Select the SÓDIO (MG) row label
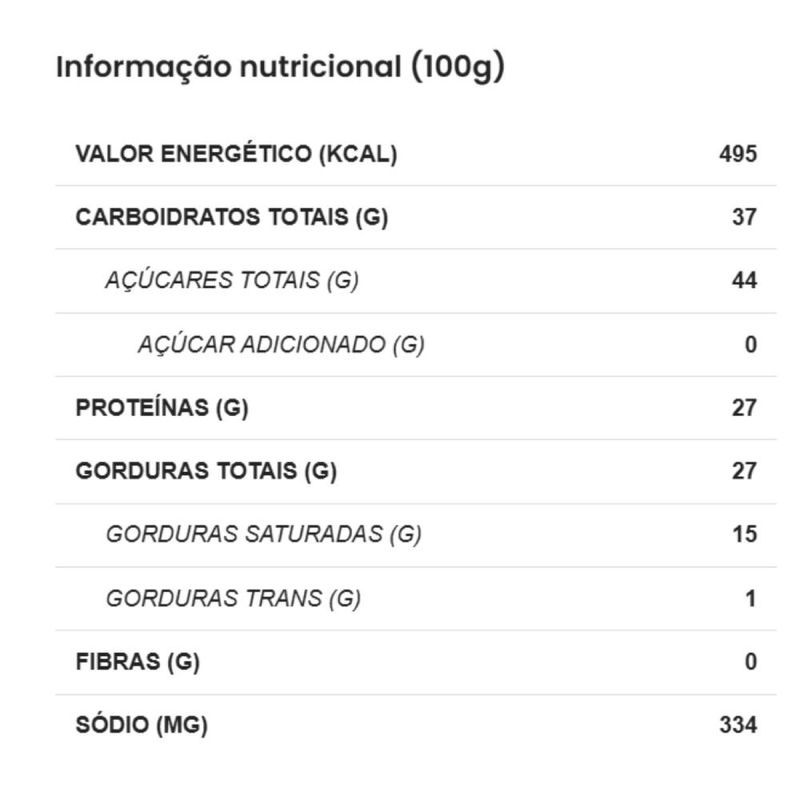This screenshot has width=800, height=800. point(142,726)
